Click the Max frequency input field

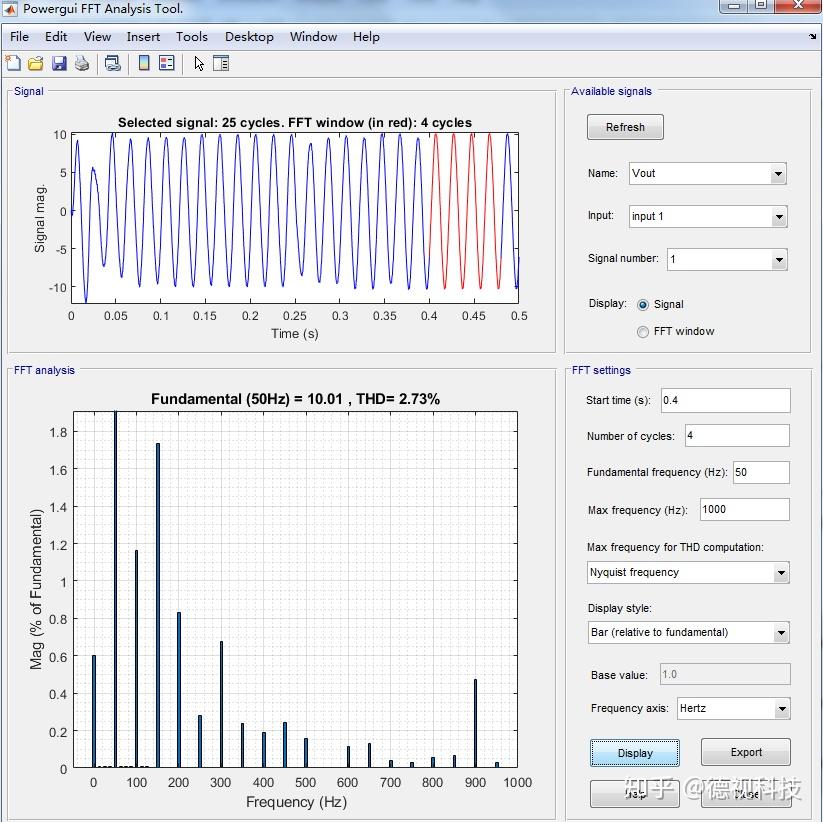pos(744,510)
